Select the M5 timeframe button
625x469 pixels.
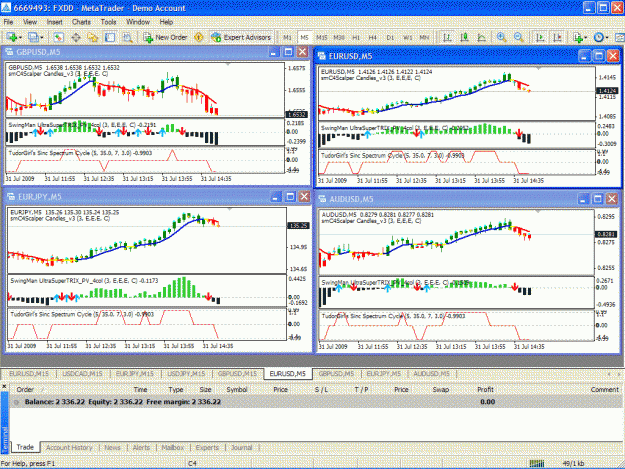[x=304, y=37]
